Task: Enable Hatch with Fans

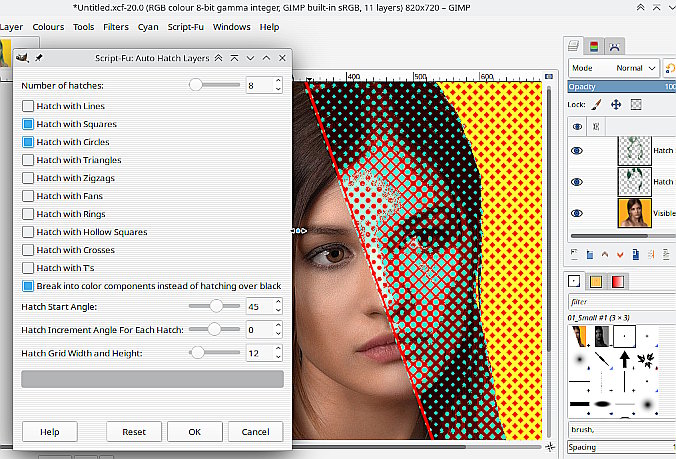Action: (x=28, y=196)
